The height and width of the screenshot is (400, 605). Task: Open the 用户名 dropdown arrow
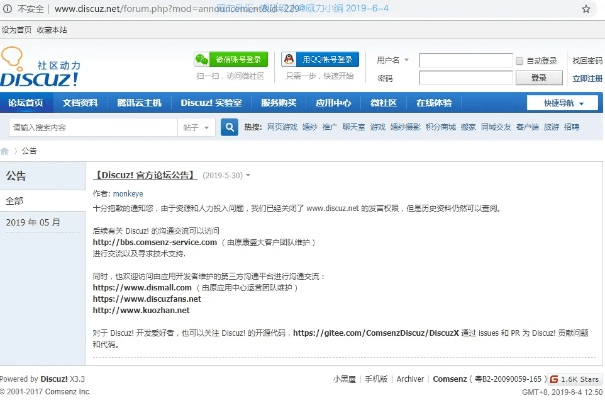coord(406,60)
